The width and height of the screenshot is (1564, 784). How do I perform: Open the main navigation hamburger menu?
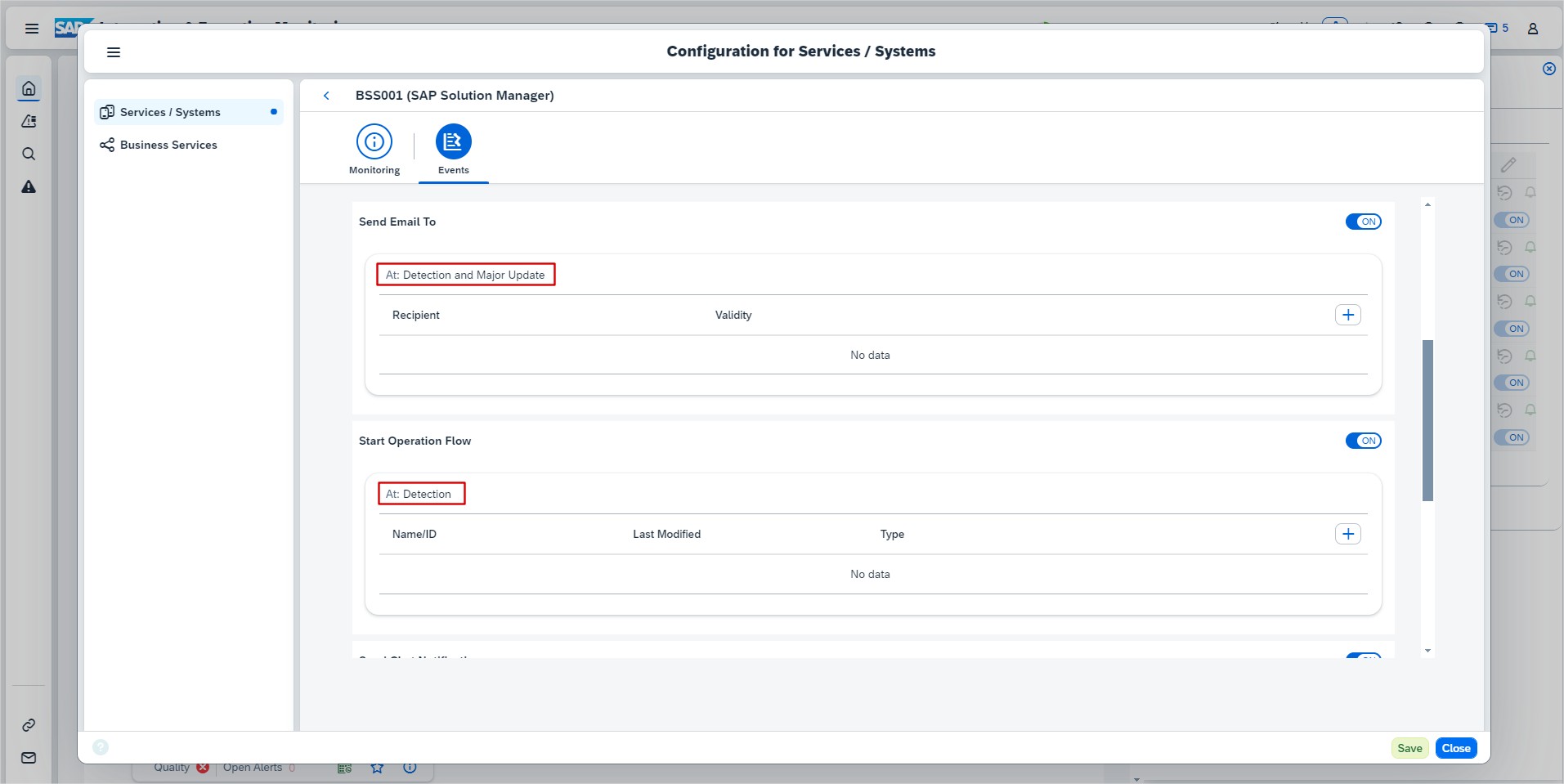[32, 29]
